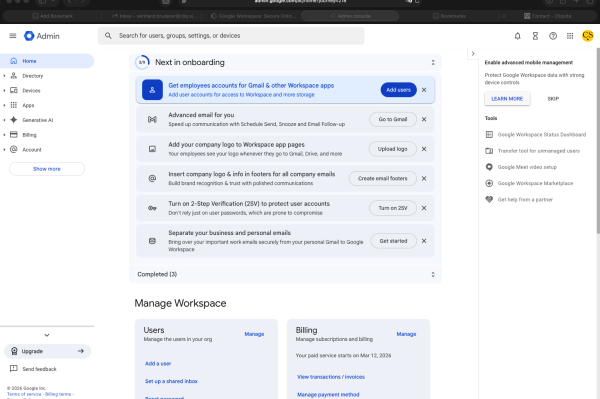Switch to the Admin console browser tab
The height and width of the screenshot is (399, 600).
coord(350,16)
